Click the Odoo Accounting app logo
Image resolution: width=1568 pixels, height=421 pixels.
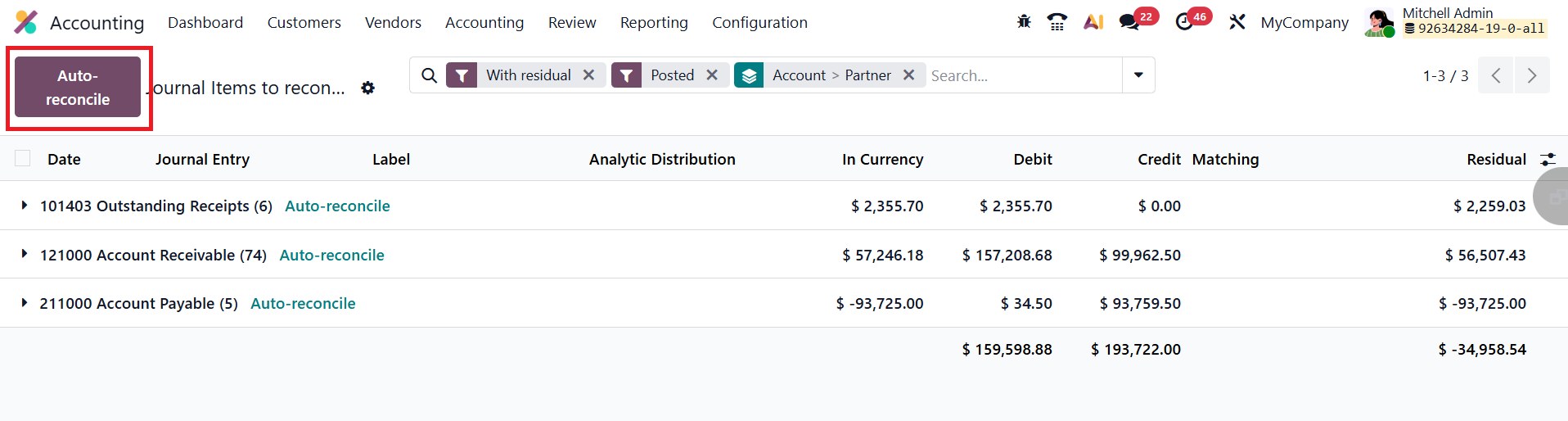click(x=26, y=22)
